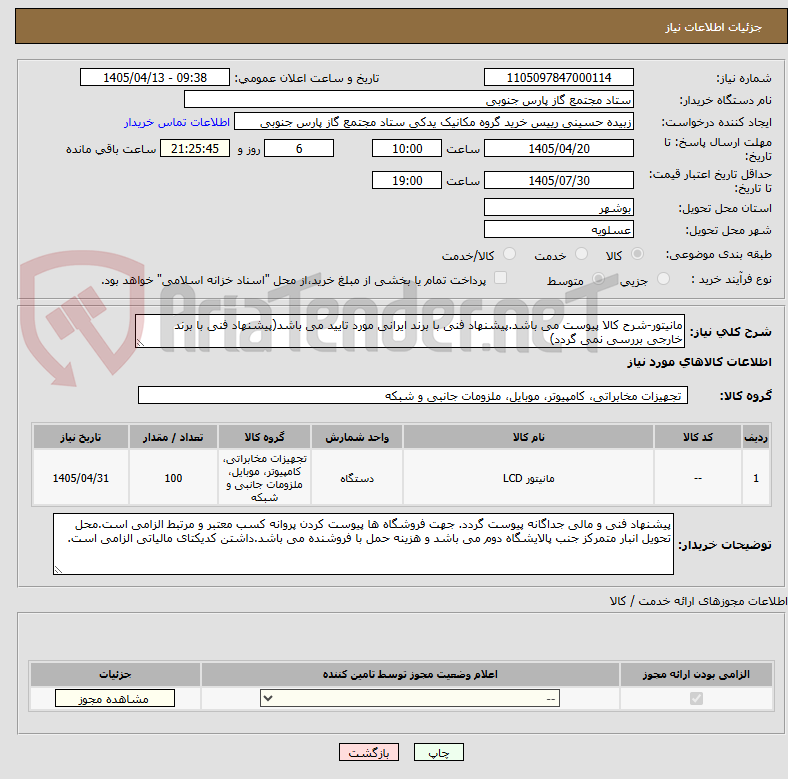Click the need date cell 1405/04/31
The height and width of the screenshot is (779, 788).
[81, 478]
